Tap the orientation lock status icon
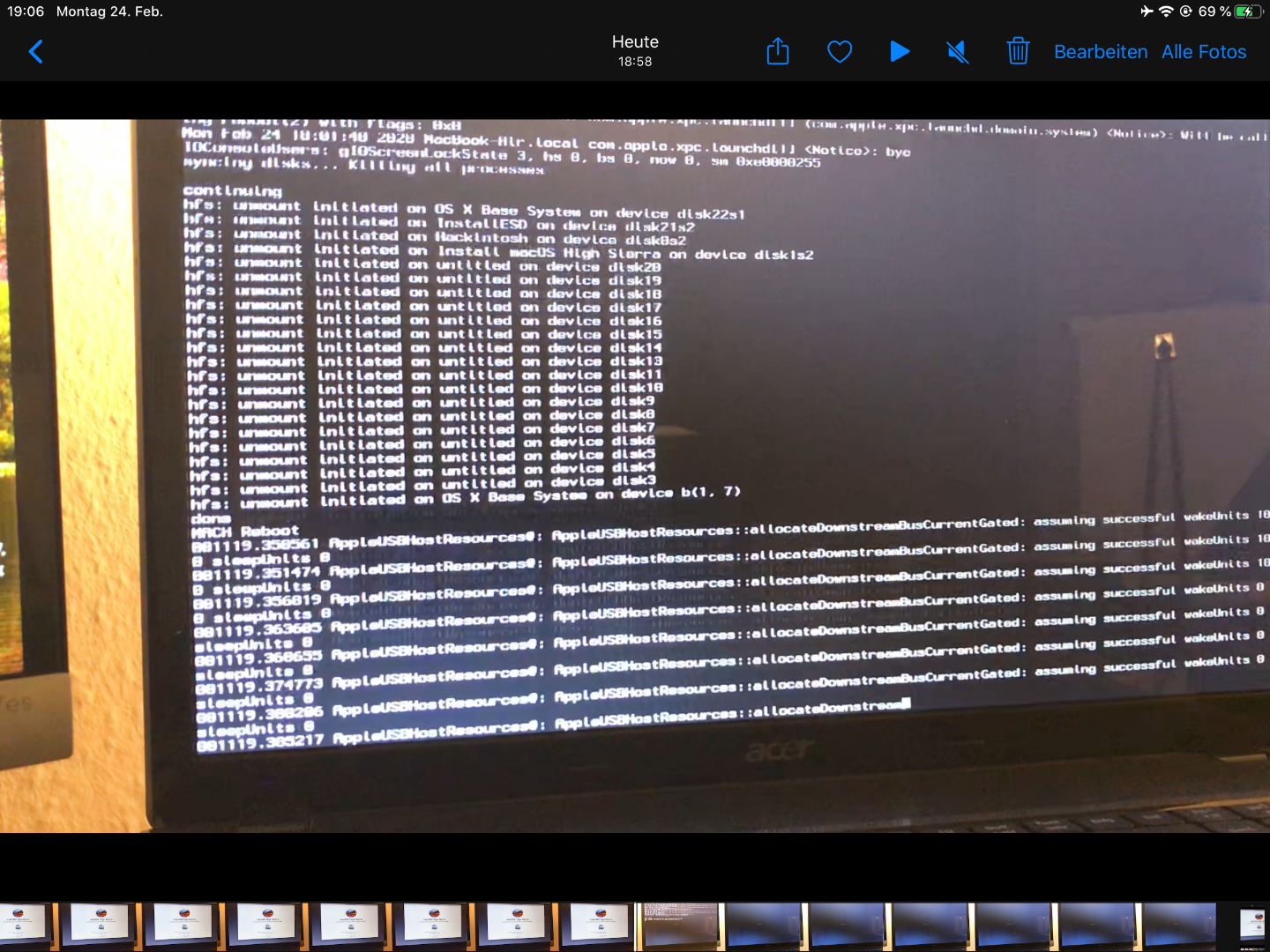 tap(1186, 11)
